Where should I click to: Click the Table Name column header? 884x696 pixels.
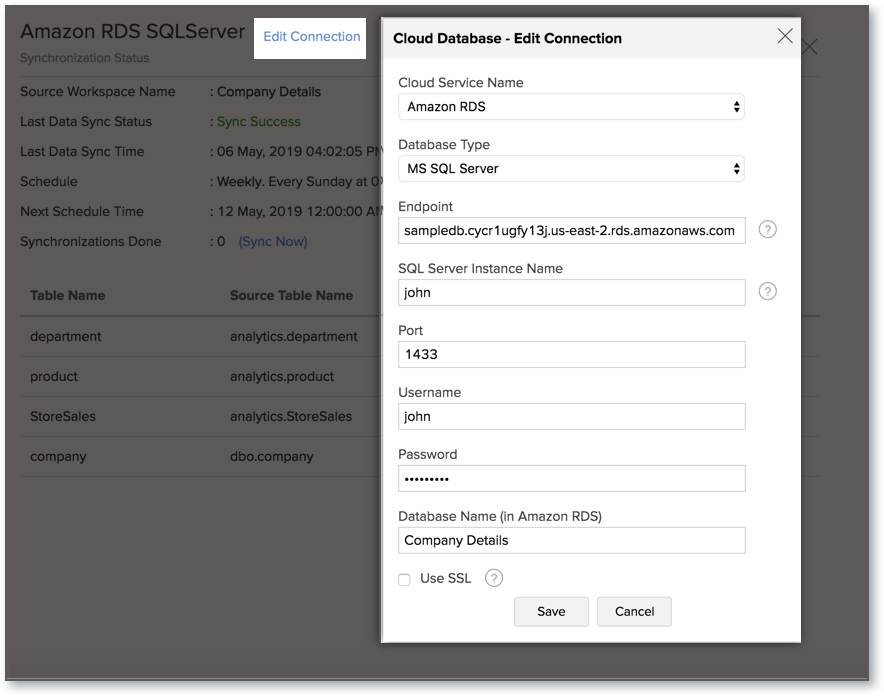pos(68,295)
